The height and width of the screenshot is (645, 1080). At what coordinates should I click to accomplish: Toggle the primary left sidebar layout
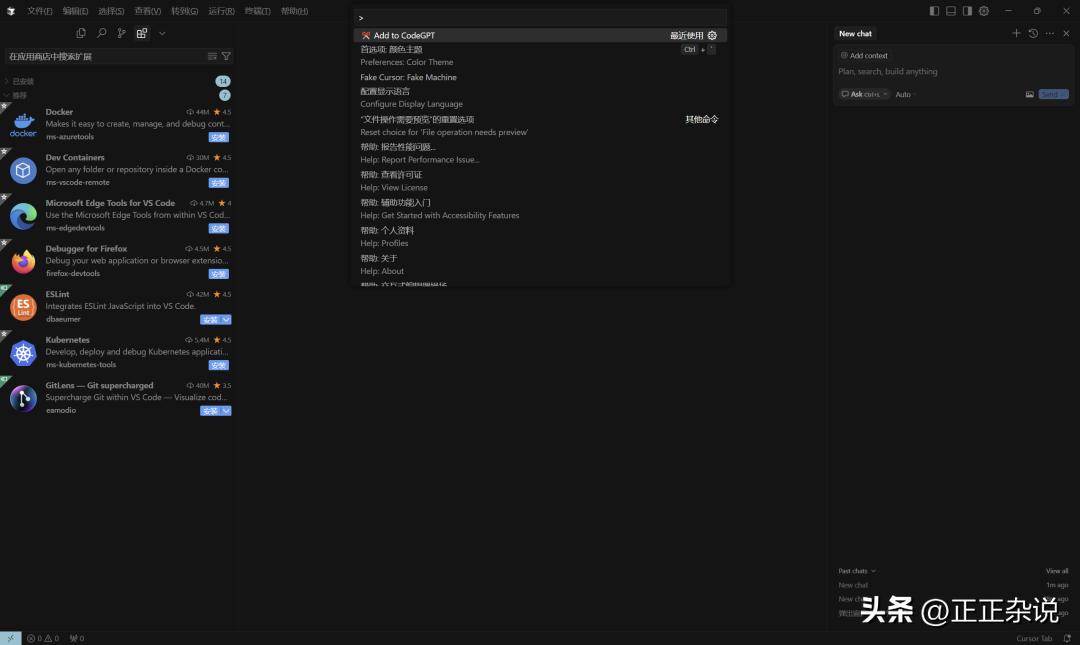tap(934, 11)
